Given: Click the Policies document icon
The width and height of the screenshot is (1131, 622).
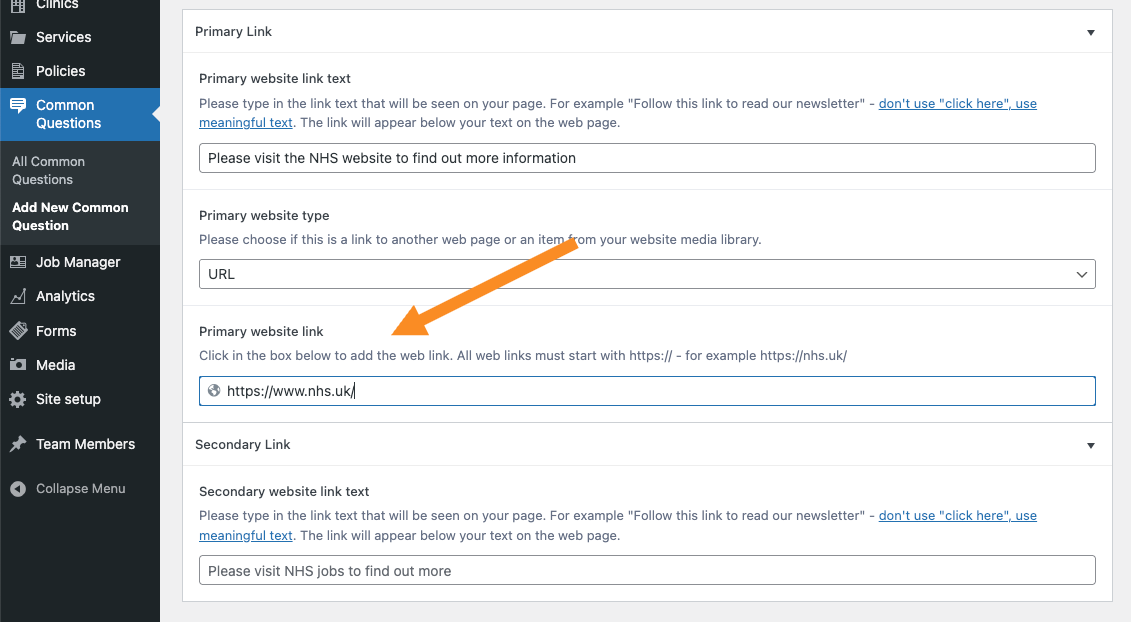Looking at the screenshot, I should (x=18, y=71).
